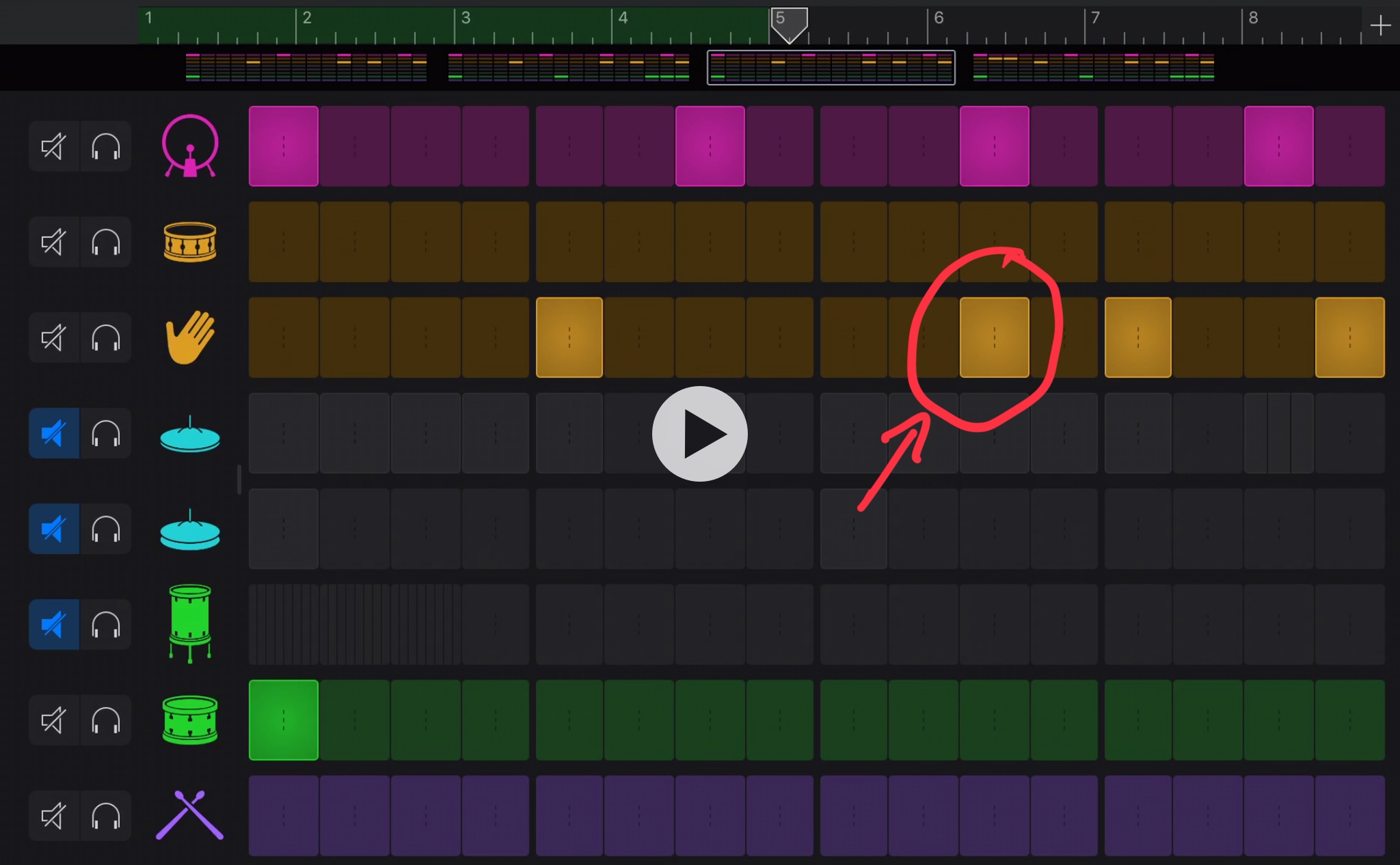Mute the green rack tom row

coord(53,720)
